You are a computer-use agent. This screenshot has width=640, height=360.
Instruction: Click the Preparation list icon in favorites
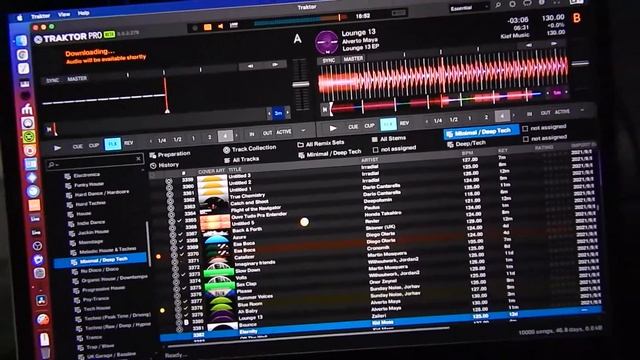pos(153,155)
